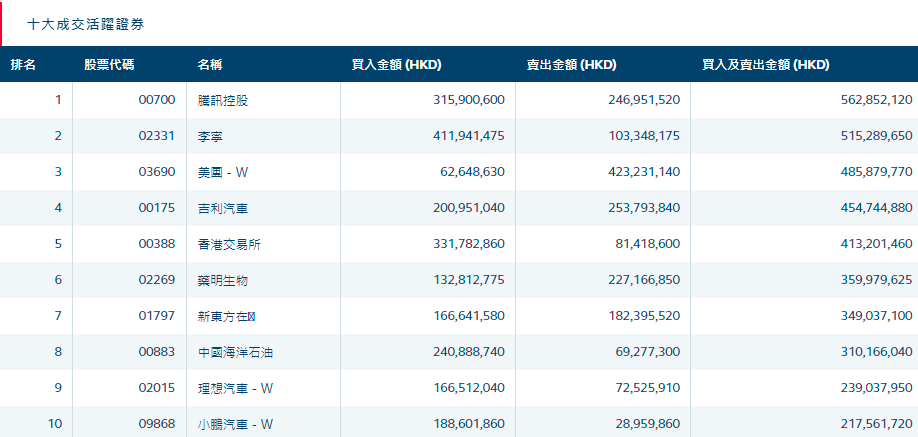Click buy amount 62,648,630
The height and width of the screenshot is (437, 918).
coord(472,172)
